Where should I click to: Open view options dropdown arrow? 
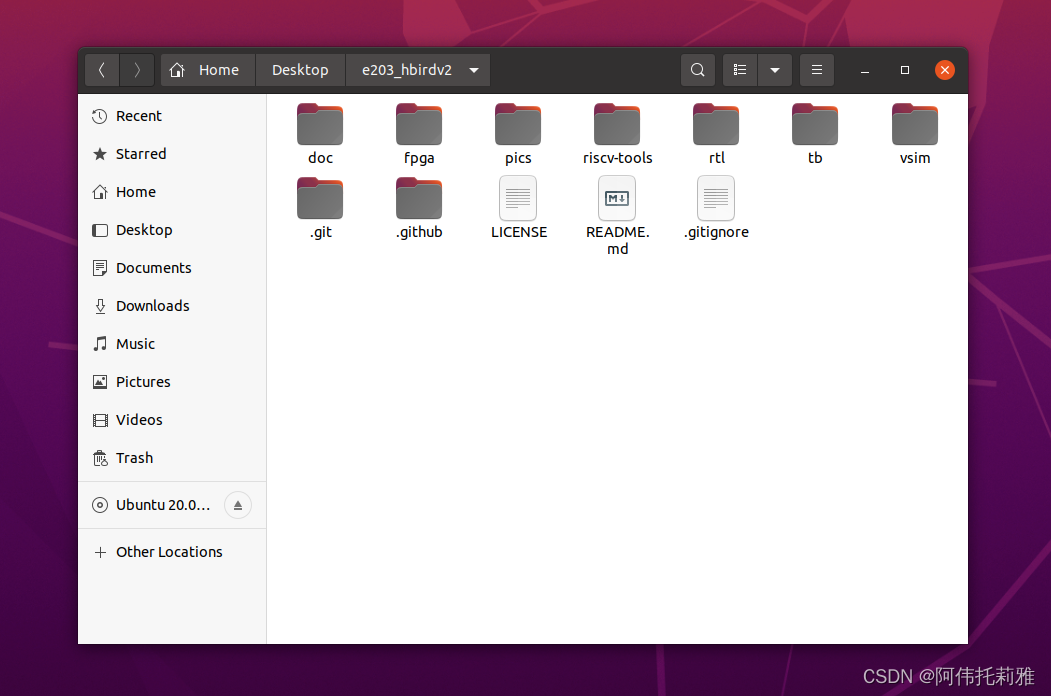(x=775, y=70)
